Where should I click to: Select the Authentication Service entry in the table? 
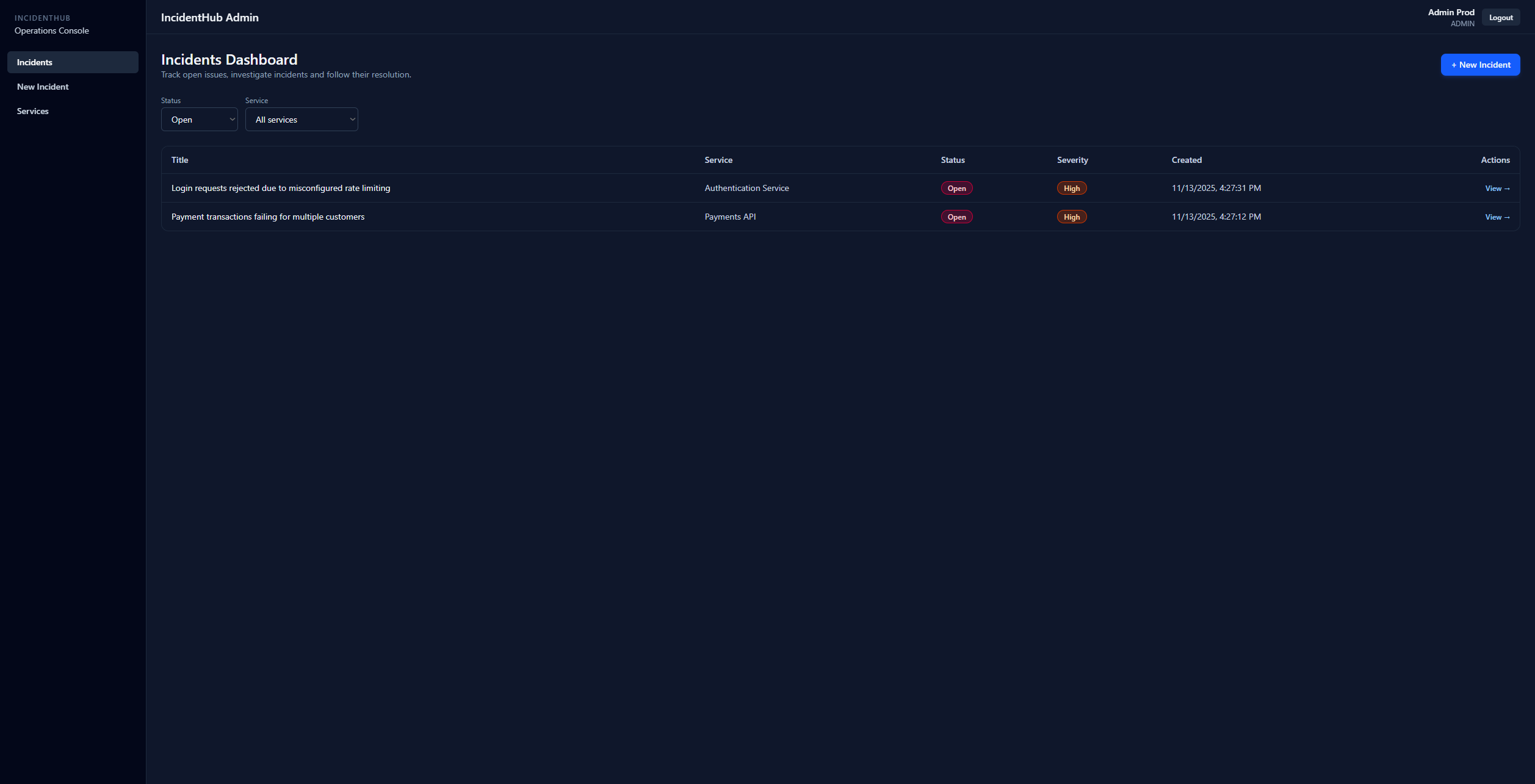click(746, 188)
